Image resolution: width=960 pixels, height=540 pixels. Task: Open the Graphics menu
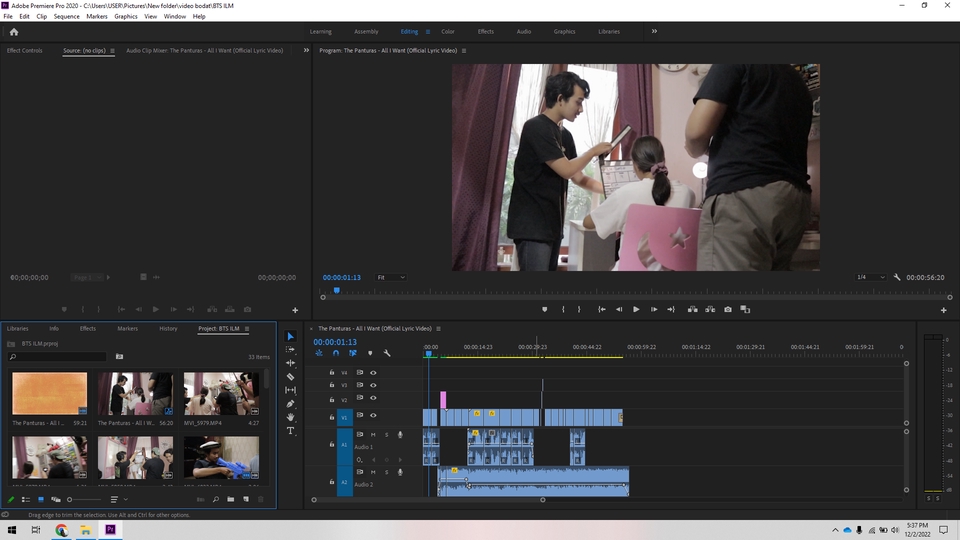(x=126, y=17)
